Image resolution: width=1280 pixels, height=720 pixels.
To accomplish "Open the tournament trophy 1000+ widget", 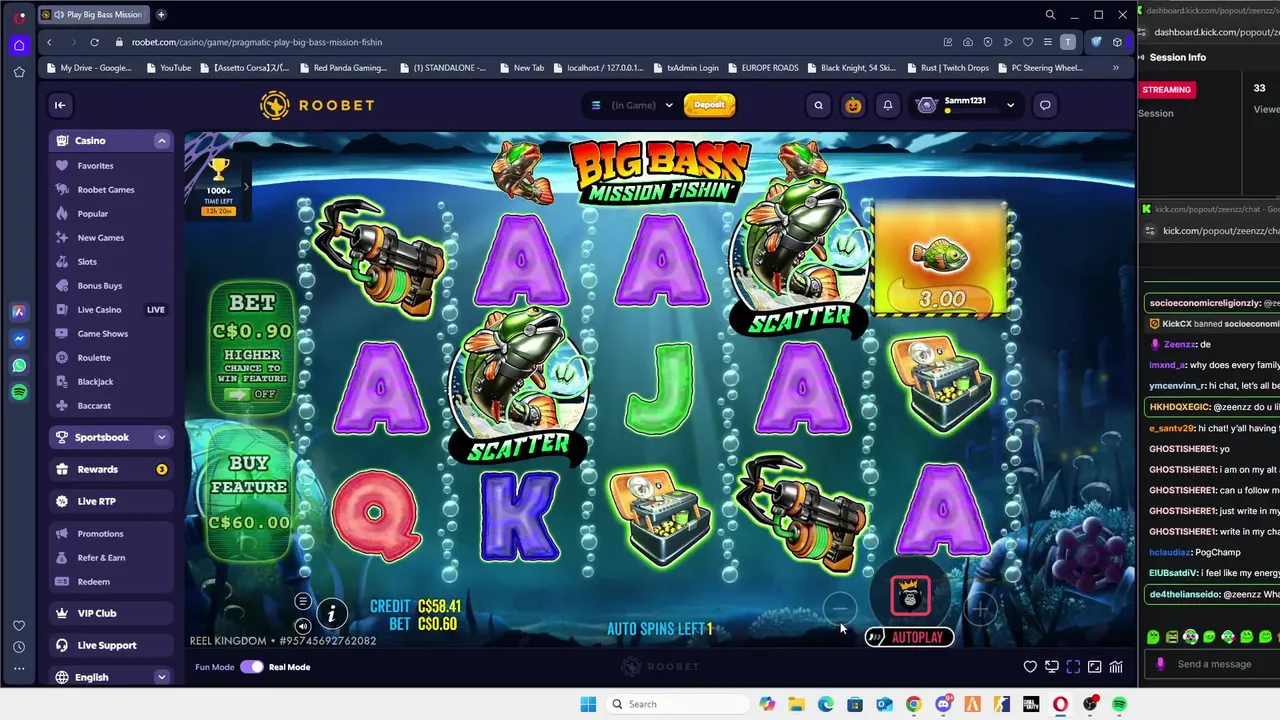I will (x=218, y=188).
